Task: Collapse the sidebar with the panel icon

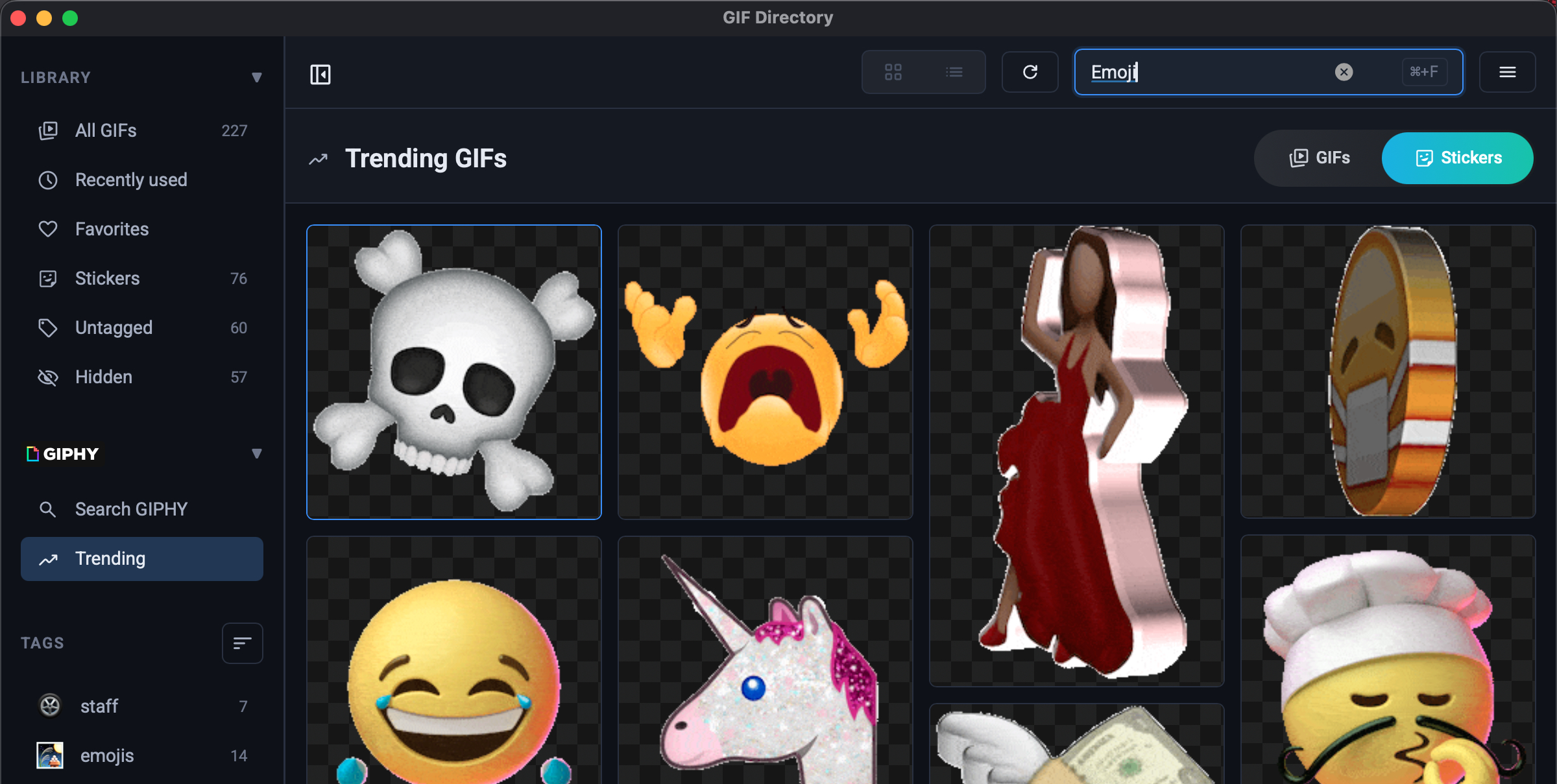Action: click(x=320, y=74)
